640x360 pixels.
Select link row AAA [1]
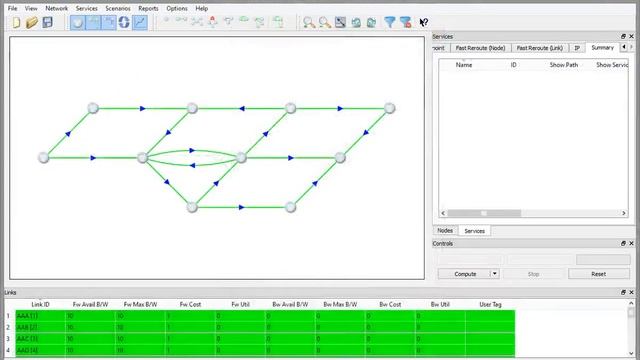tap(265, 316)
